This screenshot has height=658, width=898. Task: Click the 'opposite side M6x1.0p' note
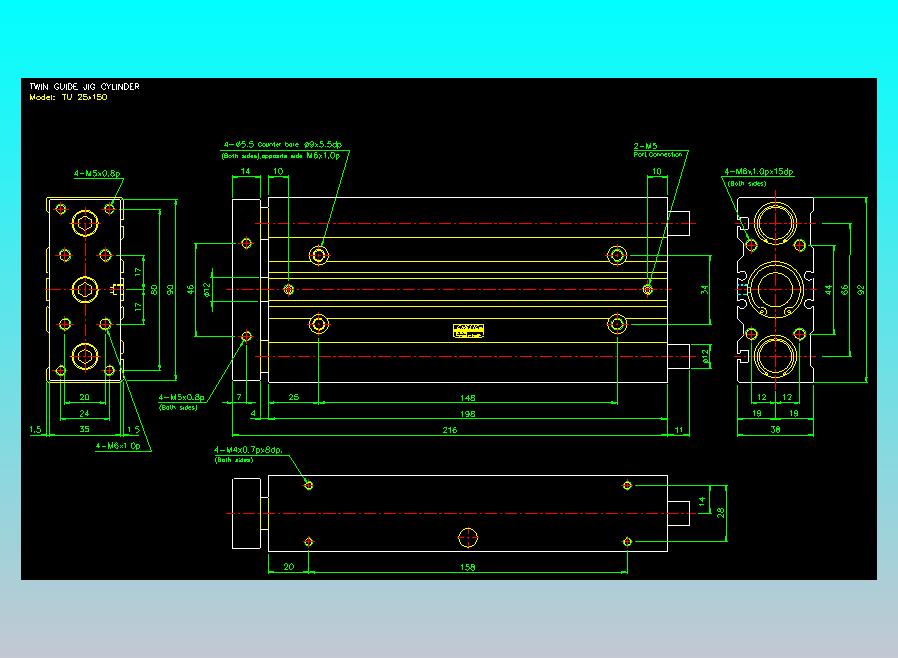(x=301, y=156)
